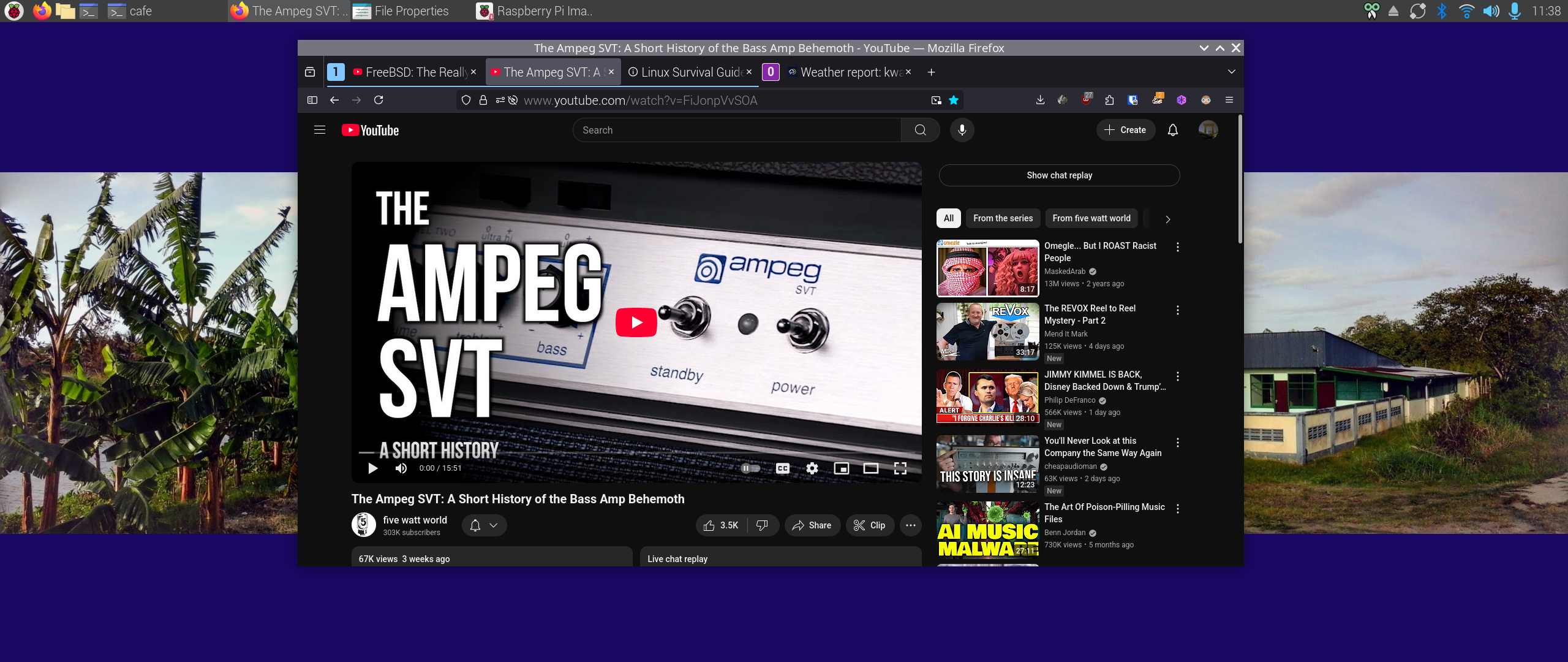
Task: Open YouTube notifications bell
Action: click(1172, 130)
